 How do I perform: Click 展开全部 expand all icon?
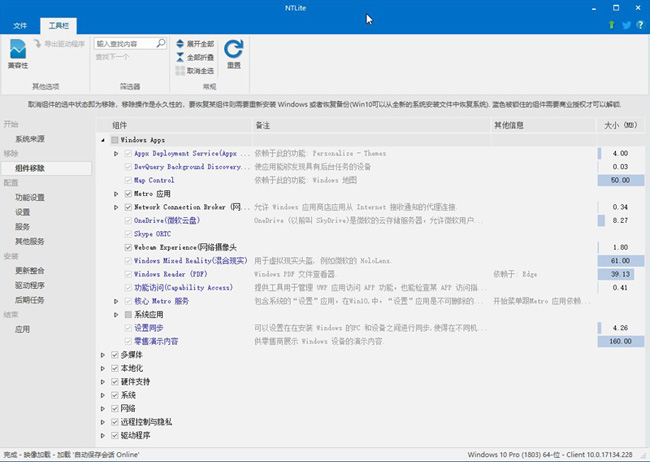180,44
